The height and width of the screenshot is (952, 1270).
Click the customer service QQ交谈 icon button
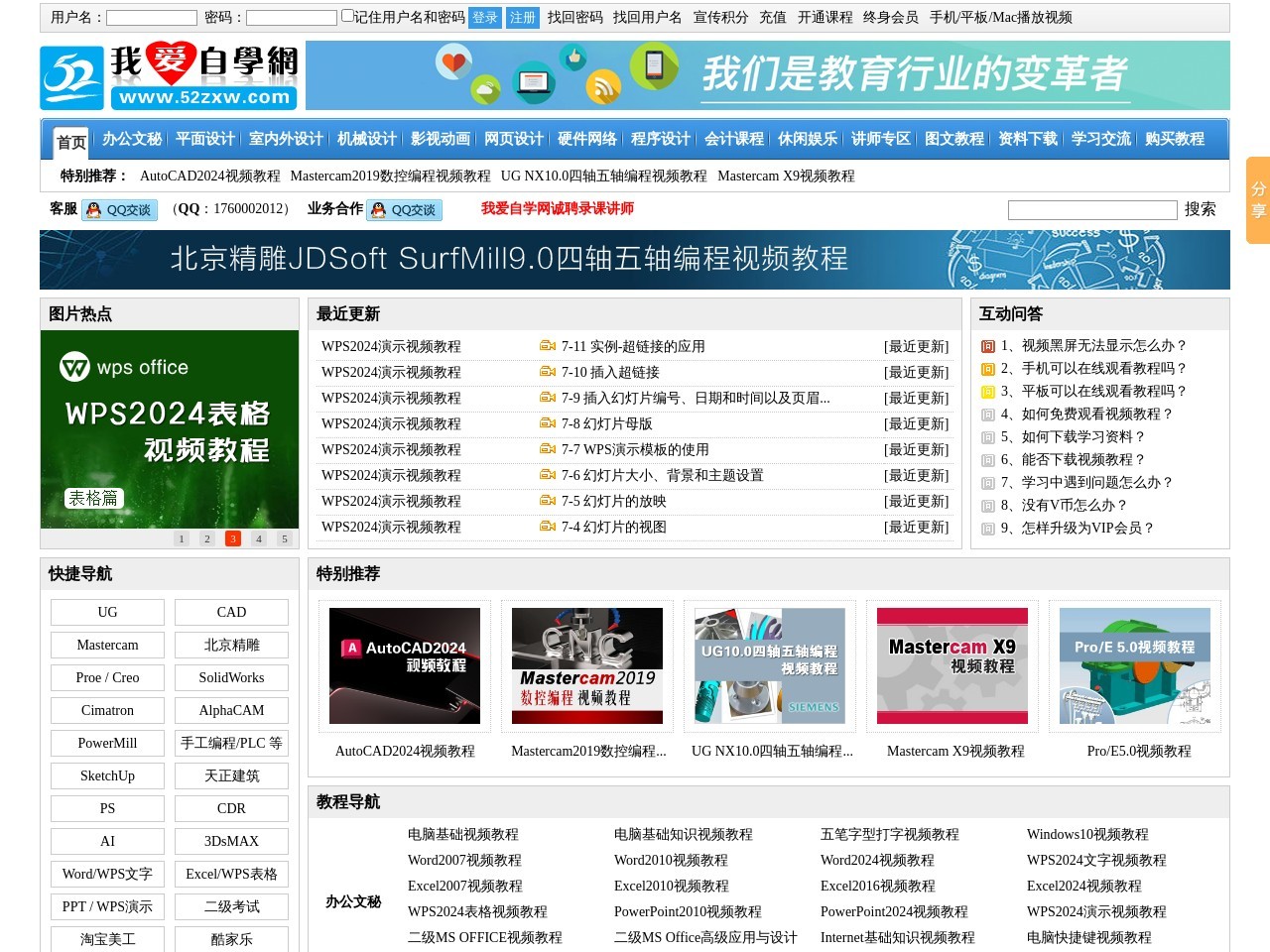119,210
